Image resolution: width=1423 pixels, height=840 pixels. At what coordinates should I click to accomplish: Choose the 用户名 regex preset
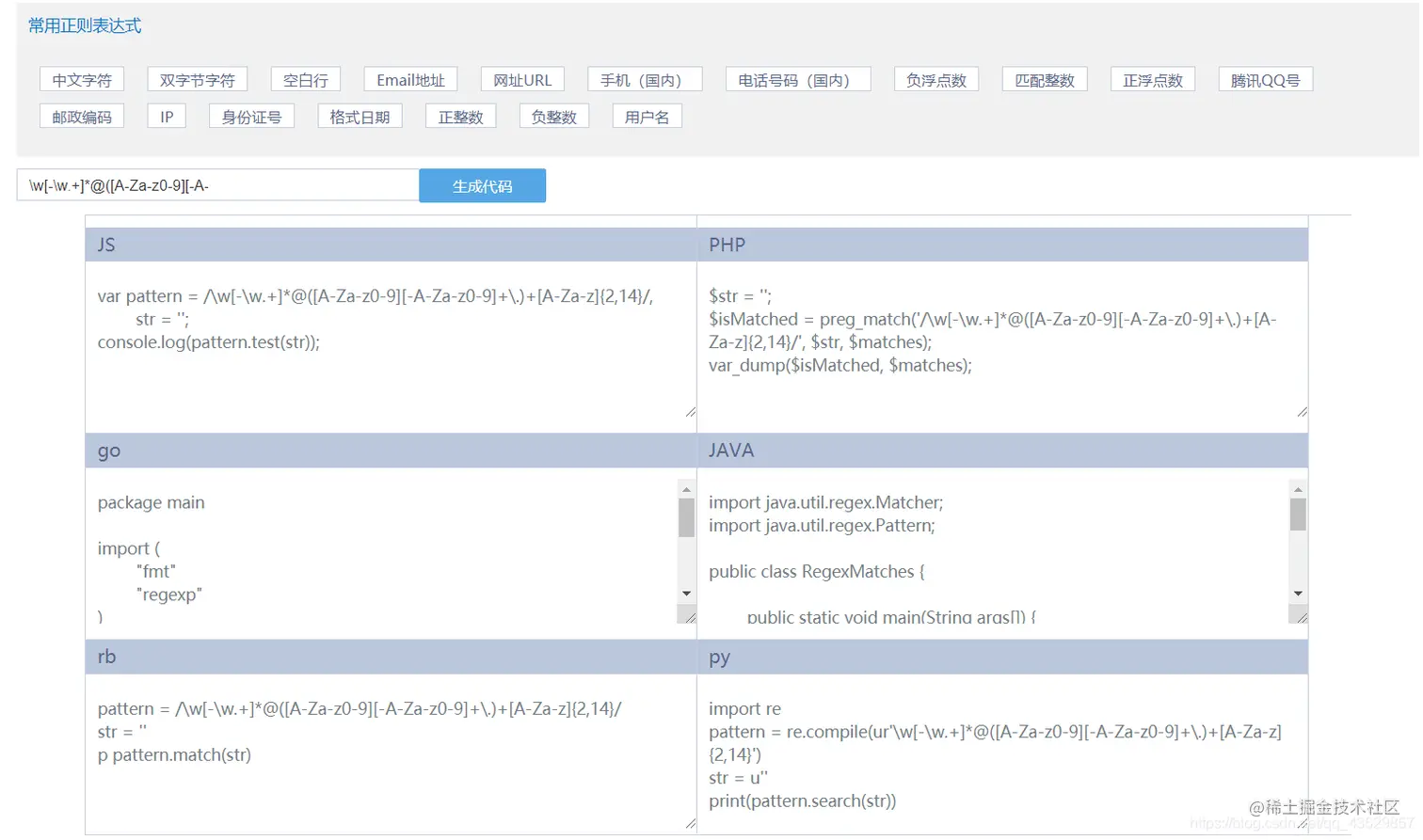point(648,117)
